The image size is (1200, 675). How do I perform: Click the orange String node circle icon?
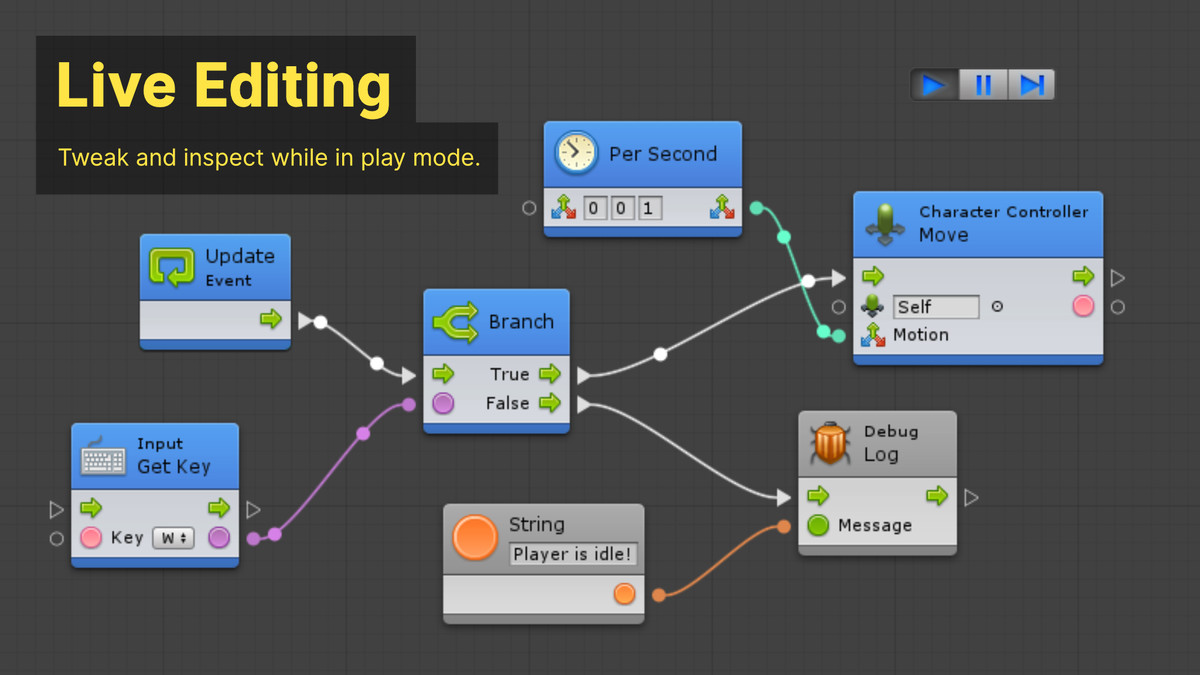coord(475,537)
